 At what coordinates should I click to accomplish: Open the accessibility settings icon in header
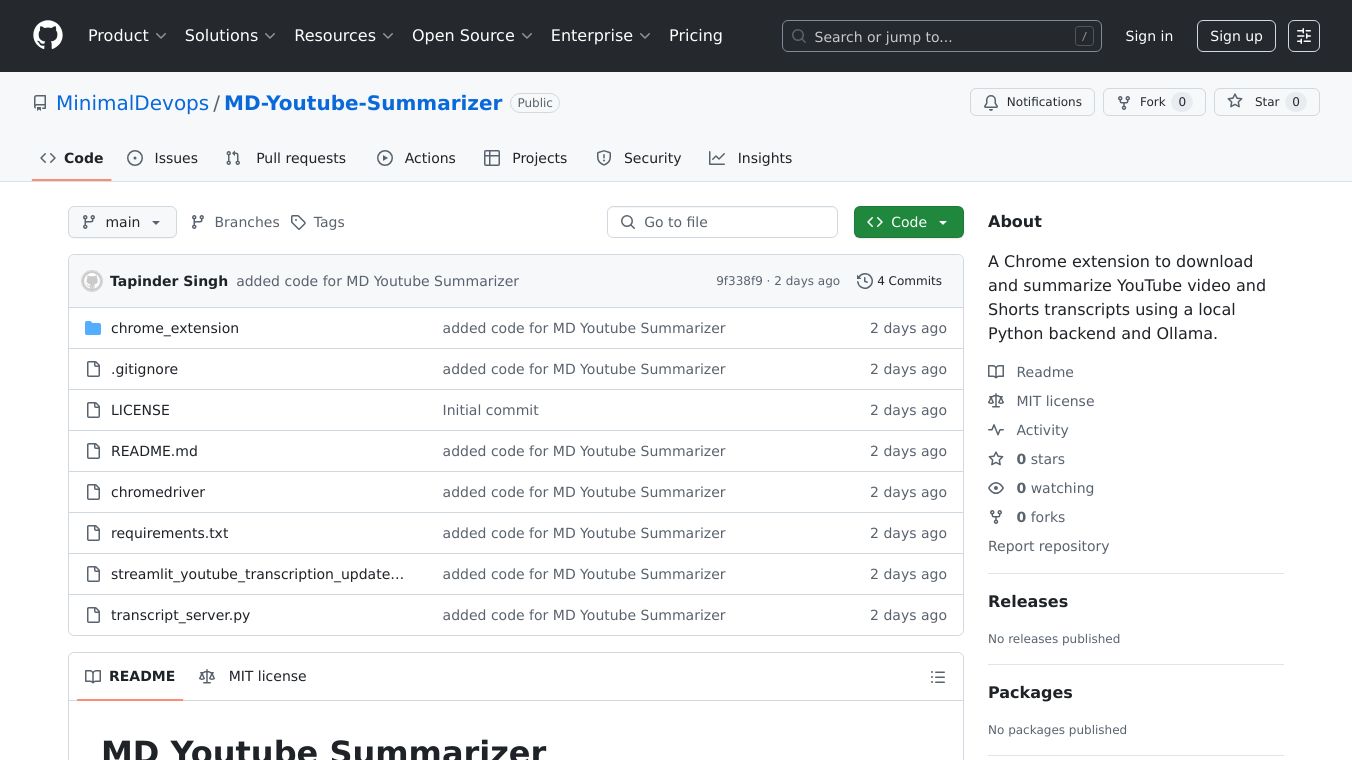(1303, 36)
